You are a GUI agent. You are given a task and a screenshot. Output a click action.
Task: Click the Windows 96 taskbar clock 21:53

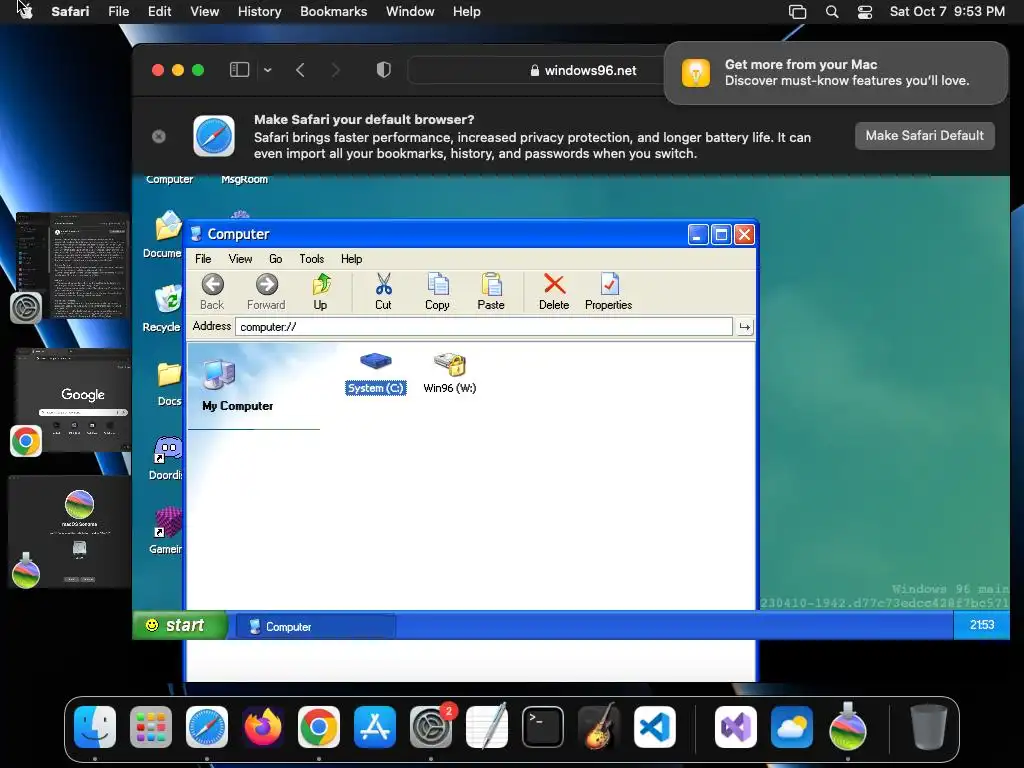[x=982, y=625]
